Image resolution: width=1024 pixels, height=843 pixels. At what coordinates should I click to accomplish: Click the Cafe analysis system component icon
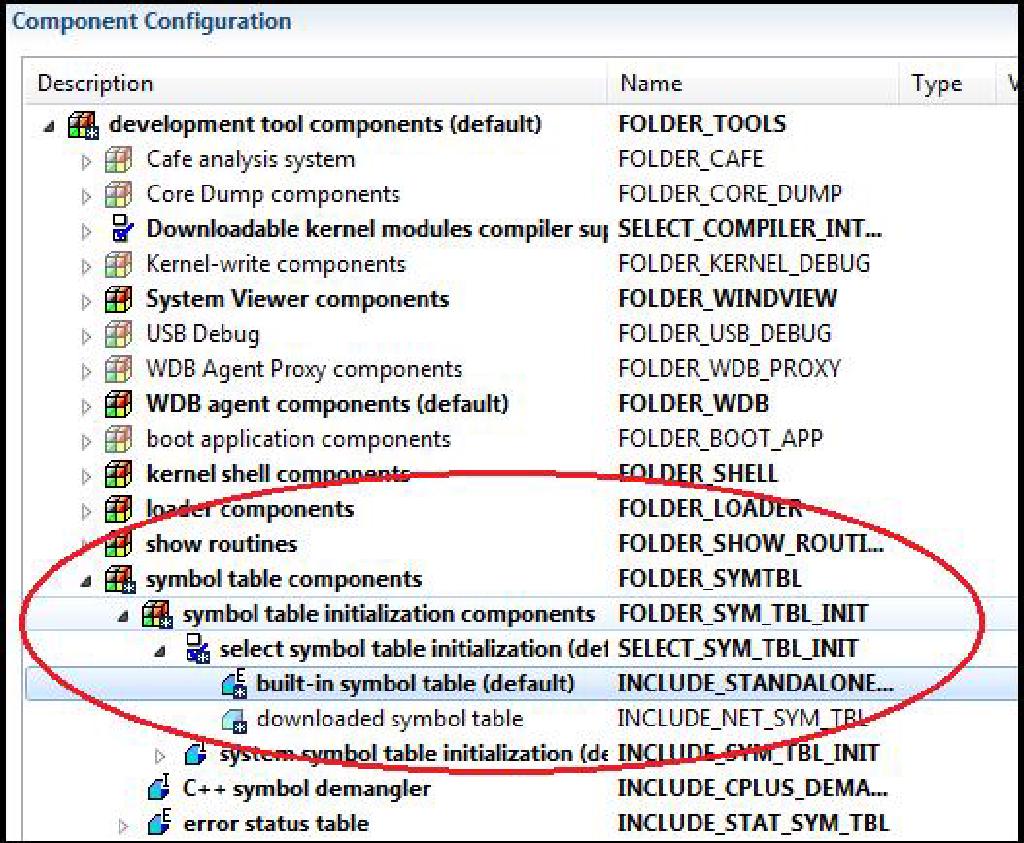118,159
